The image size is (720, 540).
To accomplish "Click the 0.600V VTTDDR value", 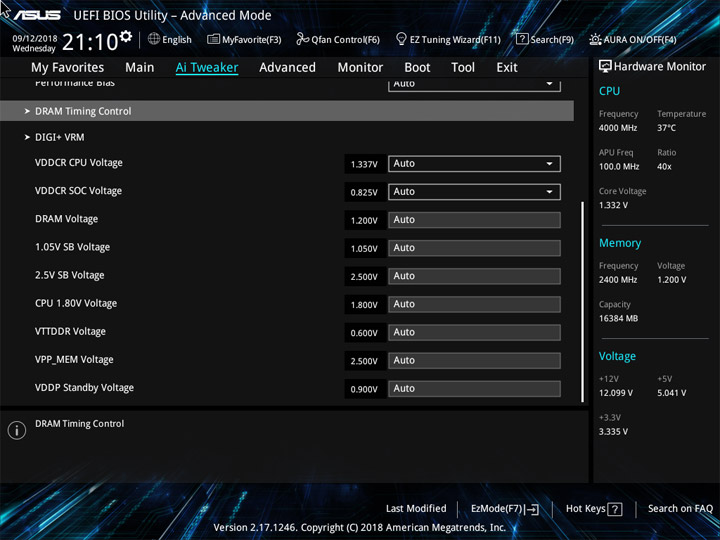I will (x=364, y=333).
